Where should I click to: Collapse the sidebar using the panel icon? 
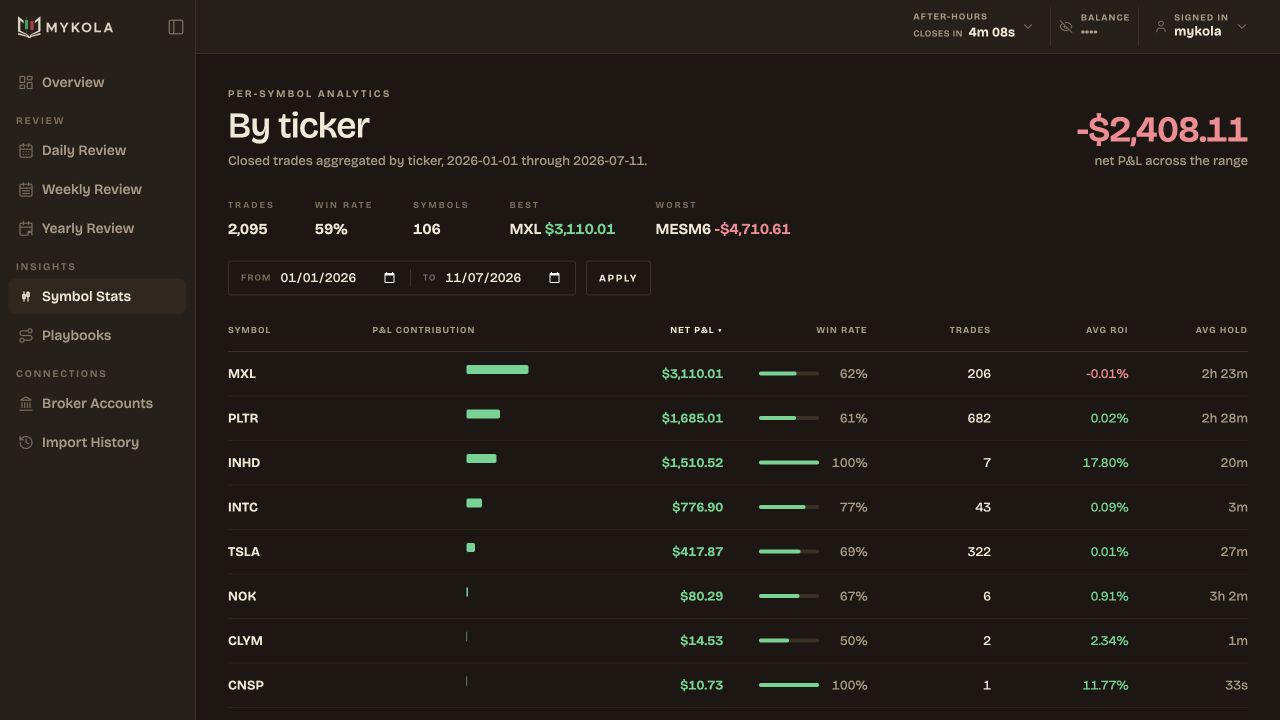176,27
